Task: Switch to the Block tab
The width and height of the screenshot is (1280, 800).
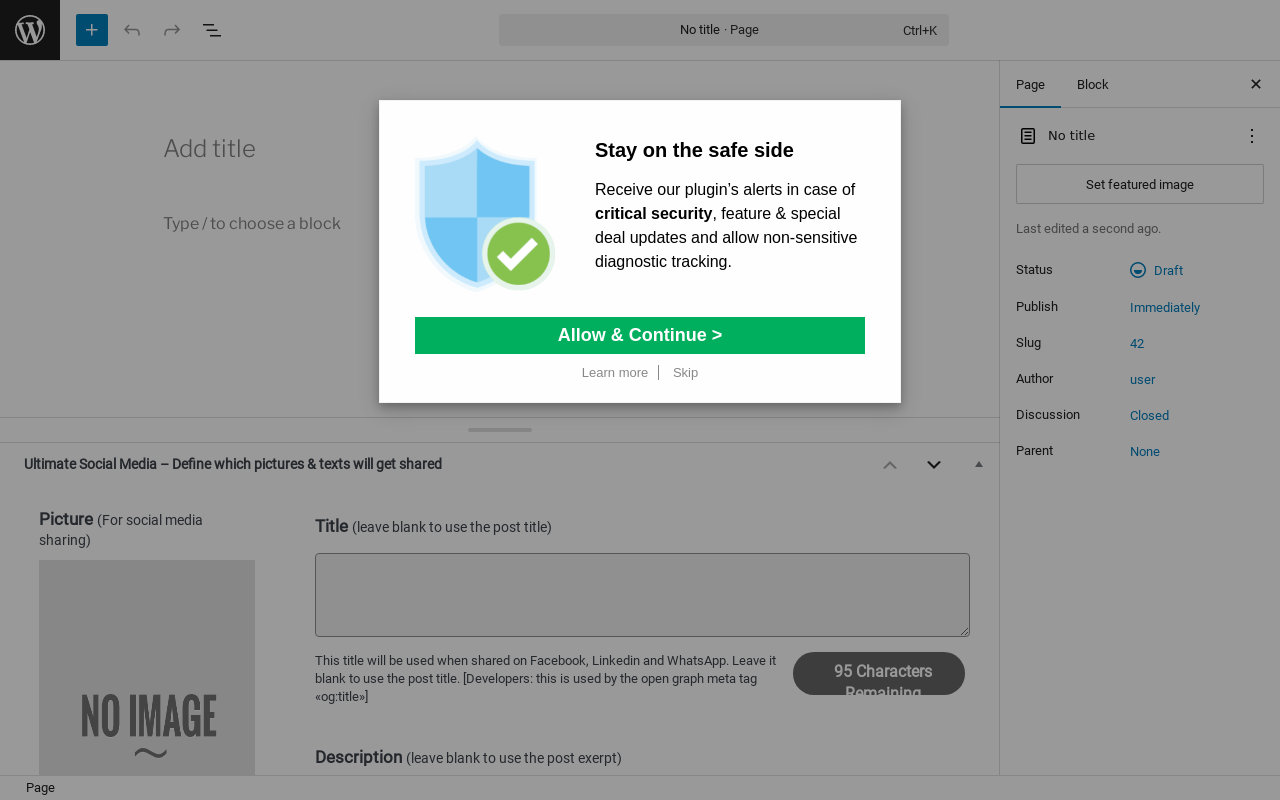Action: coord(1092,84)
